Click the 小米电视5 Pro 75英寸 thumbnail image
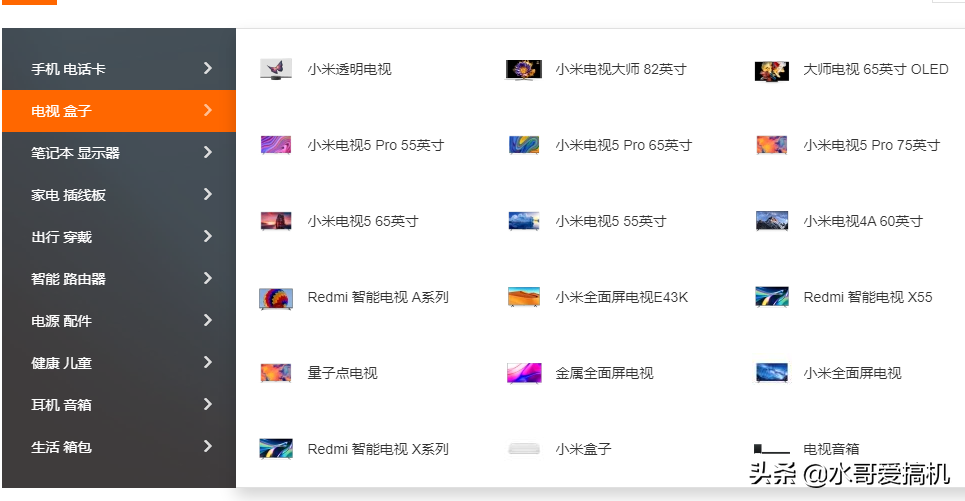Viewport: 965px width, 501px height. click(772, 145)
